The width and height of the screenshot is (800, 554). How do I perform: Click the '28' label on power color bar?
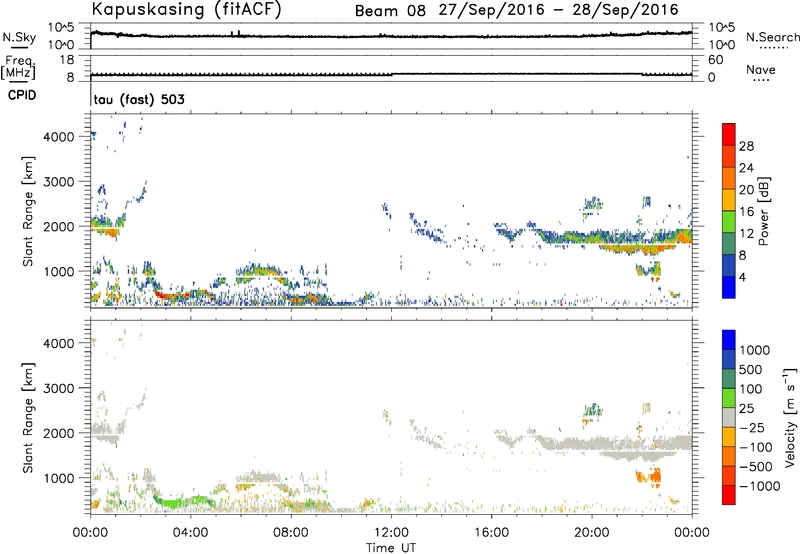click(746, 146)
